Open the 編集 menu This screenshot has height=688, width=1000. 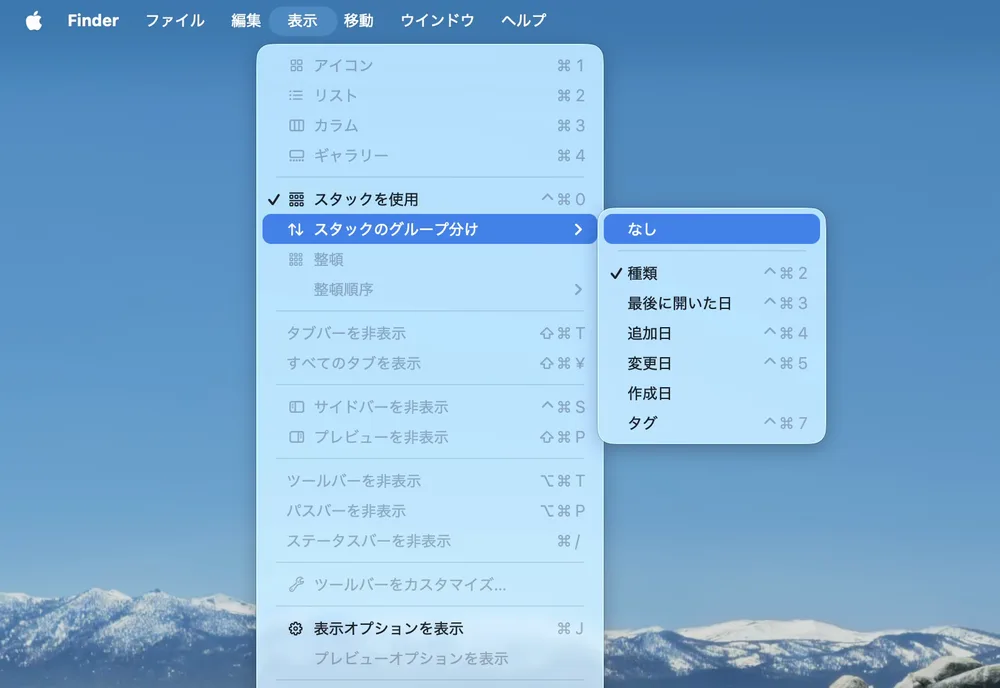(x=246, y=20)
